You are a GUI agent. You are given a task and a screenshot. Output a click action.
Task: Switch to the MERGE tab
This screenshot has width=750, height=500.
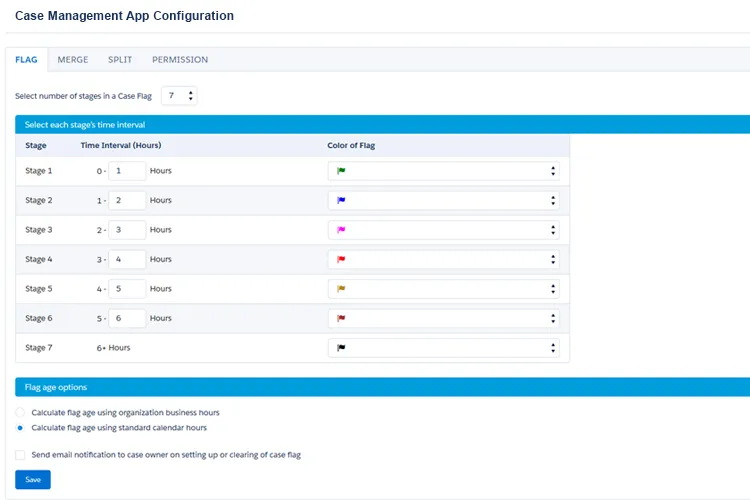click(x=73, y=60)
